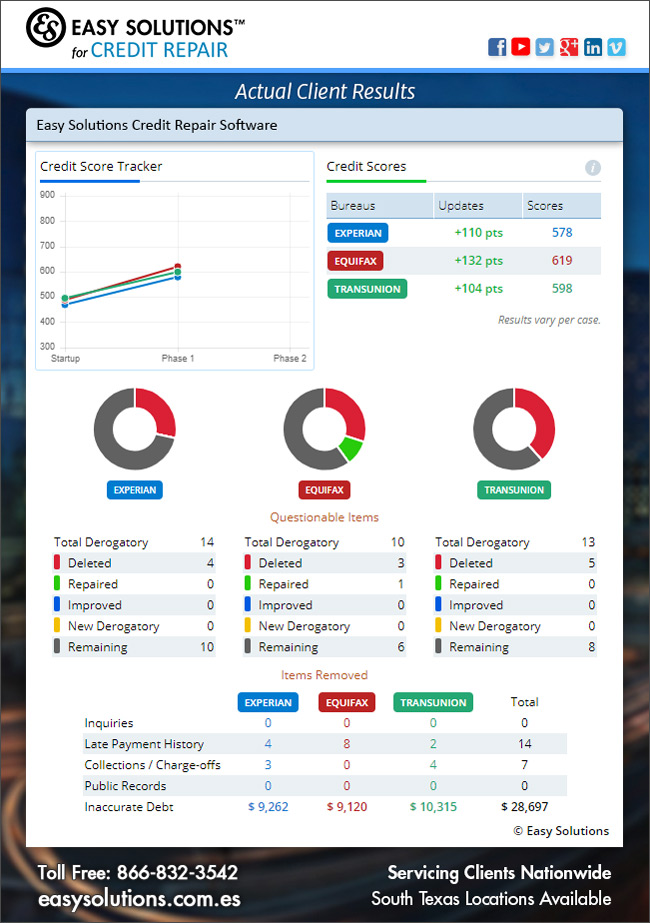The image size is (650, 923).
Task: Click Experian header in Items Removed table
Action: click(x=268, y=702)
